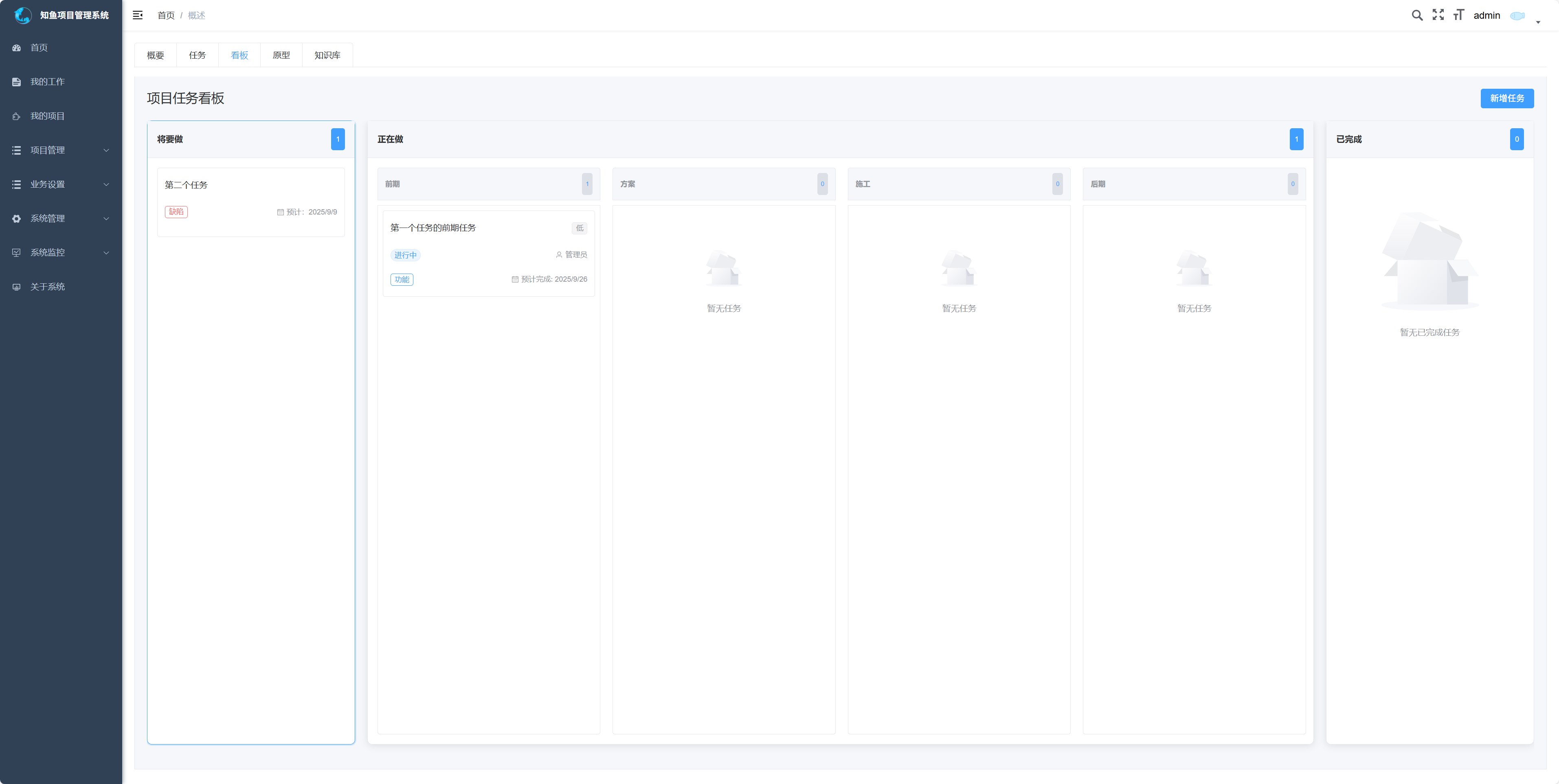Open the 首页 dashboard sidebar item

(39, 48)
